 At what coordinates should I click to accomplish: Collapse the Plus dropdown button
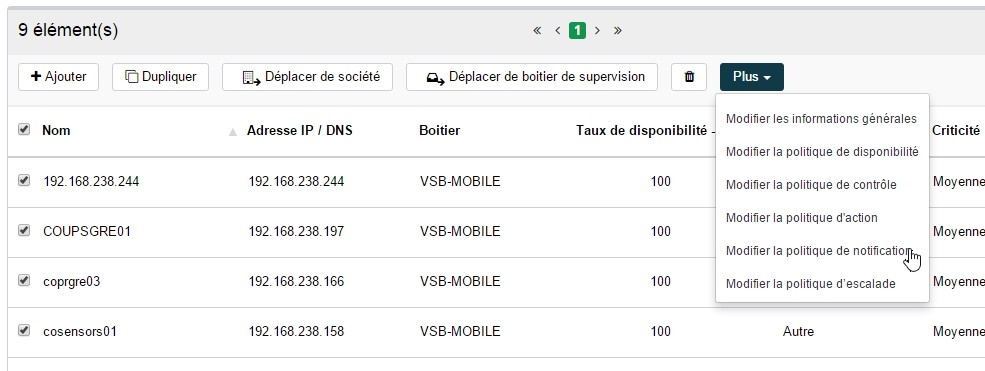(751, 77)
